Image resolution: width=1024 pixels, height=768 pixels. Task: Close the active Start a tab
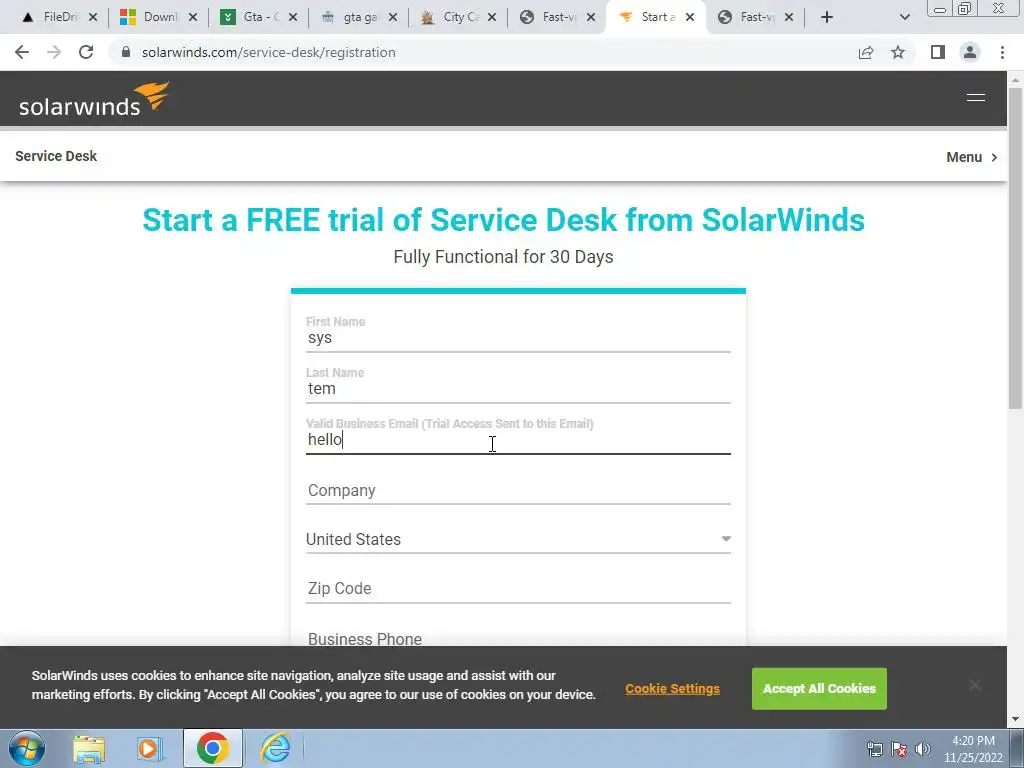690,18
